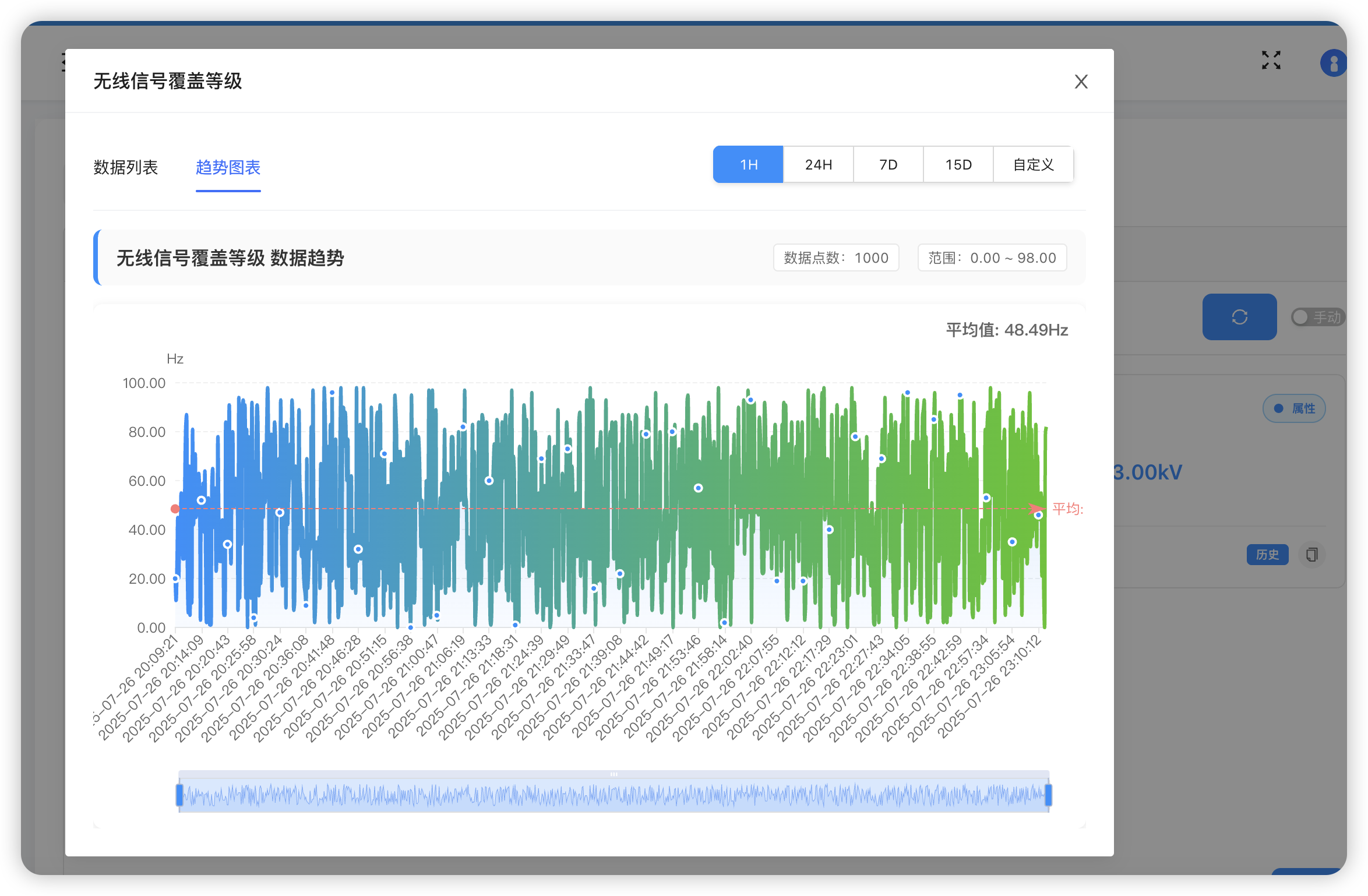Switch to the 7D time range
This screenshot has height=896, width=1368.
pos(888,164)
